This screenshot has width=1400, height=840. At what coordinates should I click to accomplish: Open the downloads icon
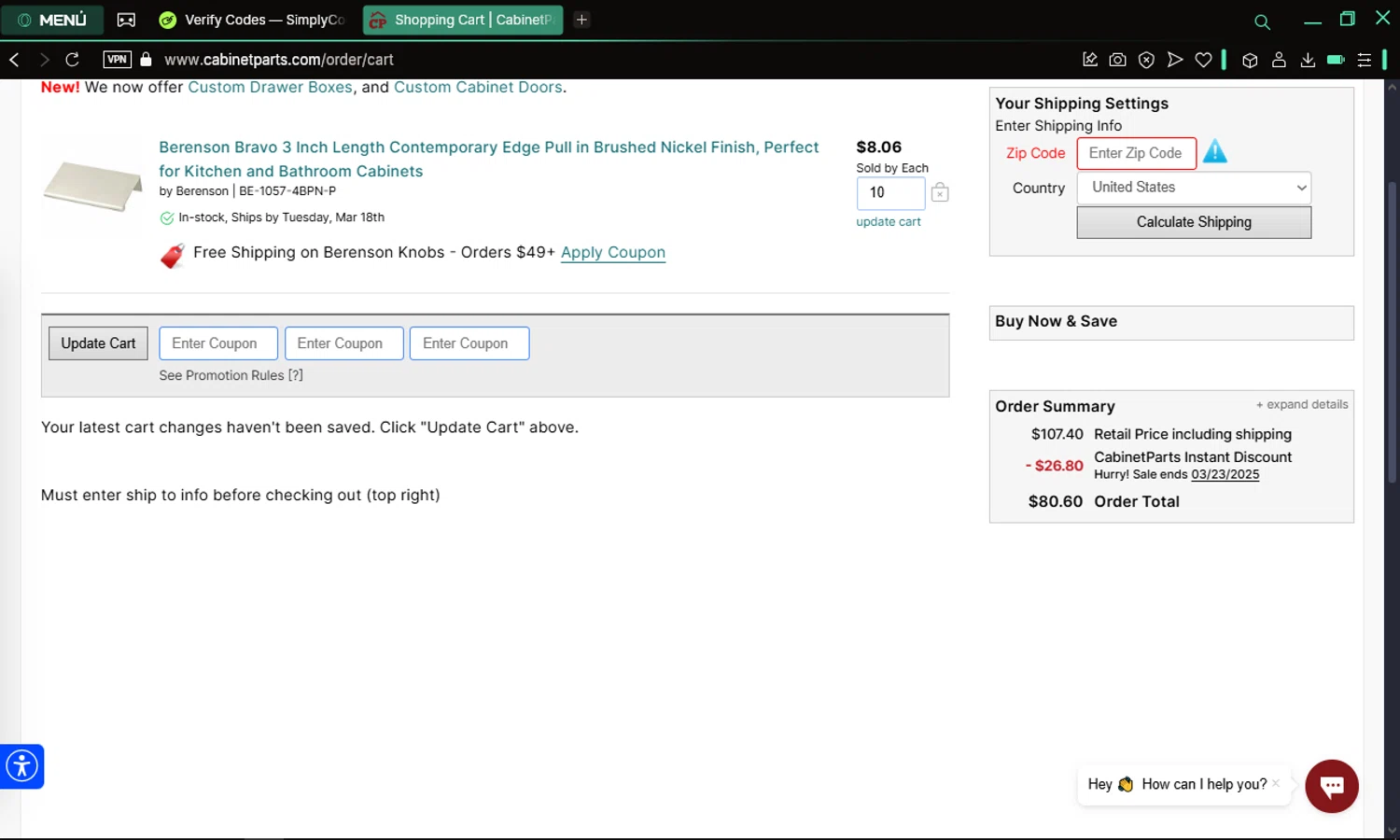[x=1308, y=60]
